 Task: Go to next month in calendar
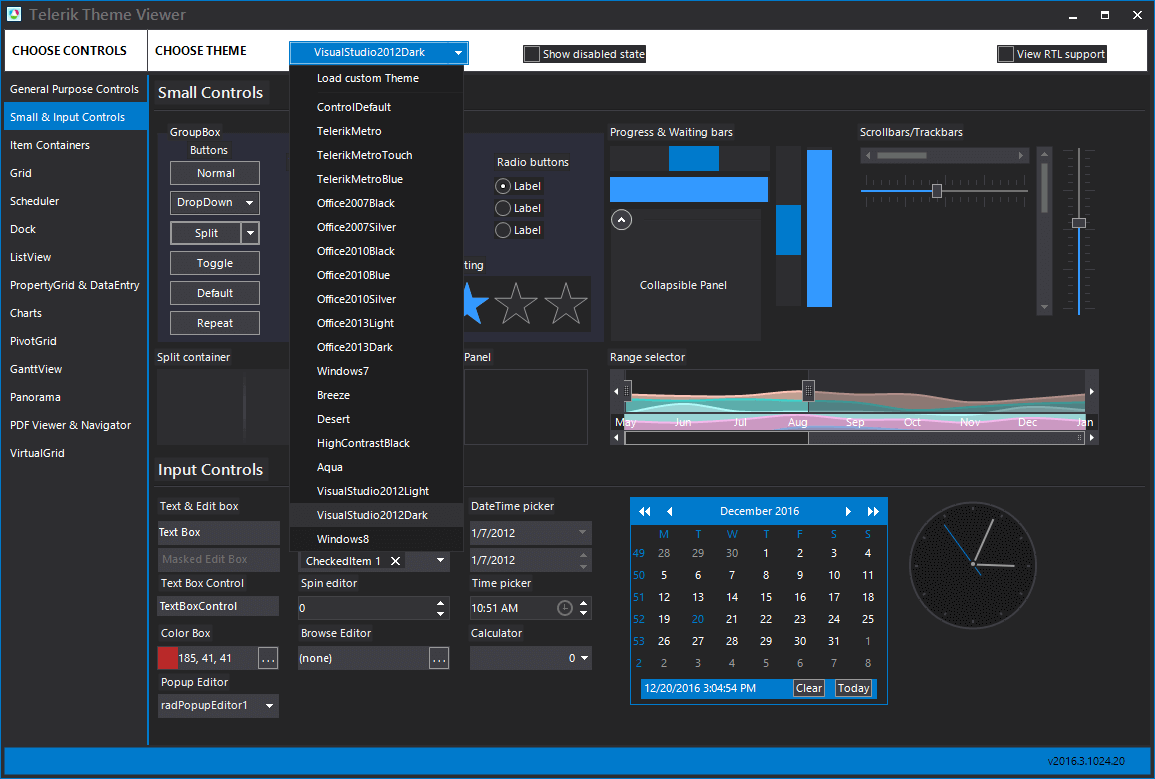click(848, 511)
